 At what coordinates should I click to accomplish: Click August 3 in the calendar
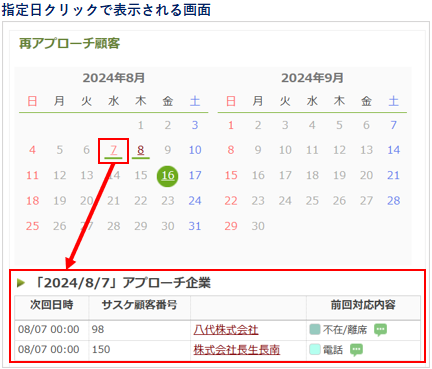(x=195, y=125)
